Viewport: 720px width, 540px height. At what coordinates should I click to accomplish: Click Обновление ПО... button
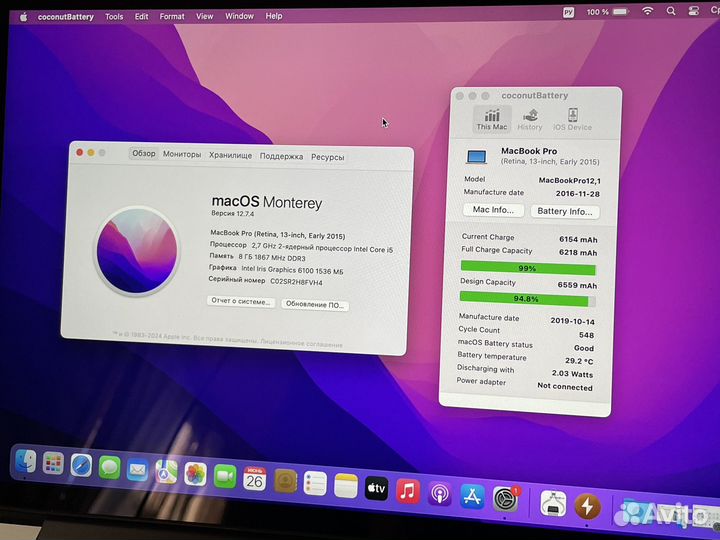pos(315,304)
